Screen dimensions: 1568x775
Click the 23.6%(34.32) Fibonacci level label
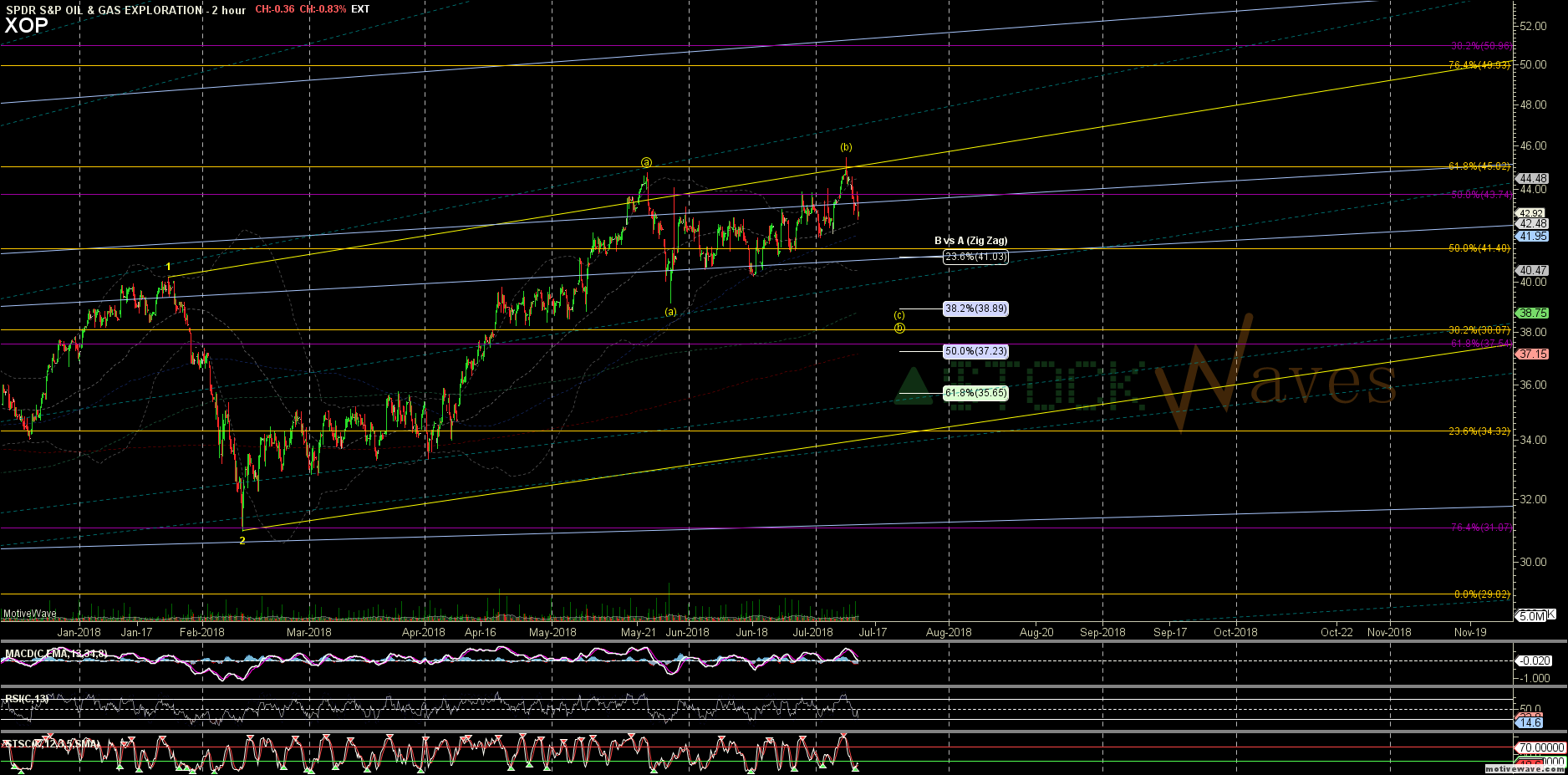(x=1479, y=431)
